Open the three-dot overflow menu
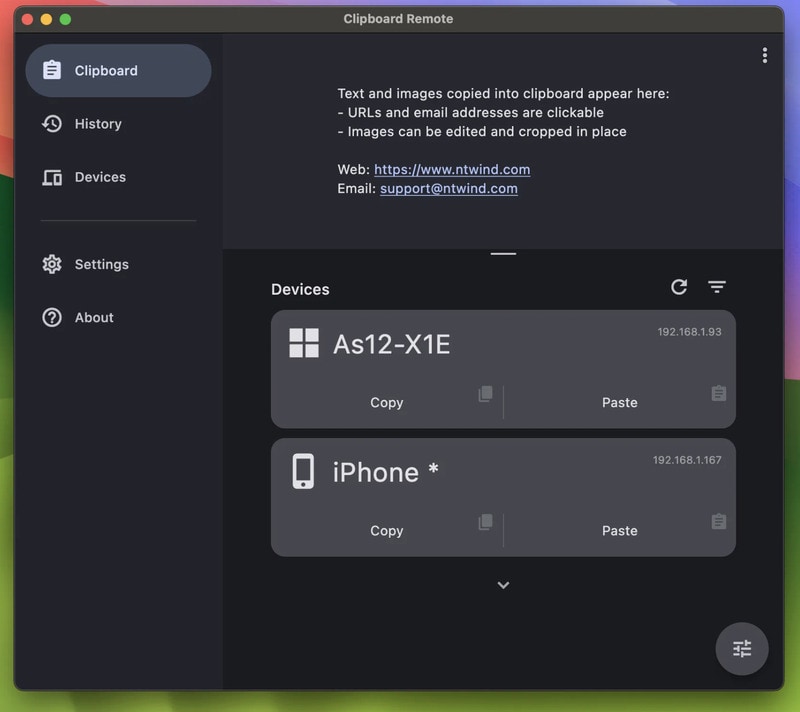The width and height of the screenshot is (800, 712). tap(764, 56)
